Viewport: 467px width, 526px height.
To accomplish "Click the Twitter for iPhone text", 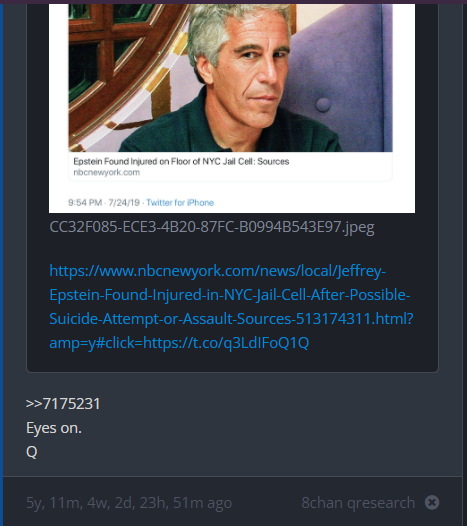I will (180, 203).
